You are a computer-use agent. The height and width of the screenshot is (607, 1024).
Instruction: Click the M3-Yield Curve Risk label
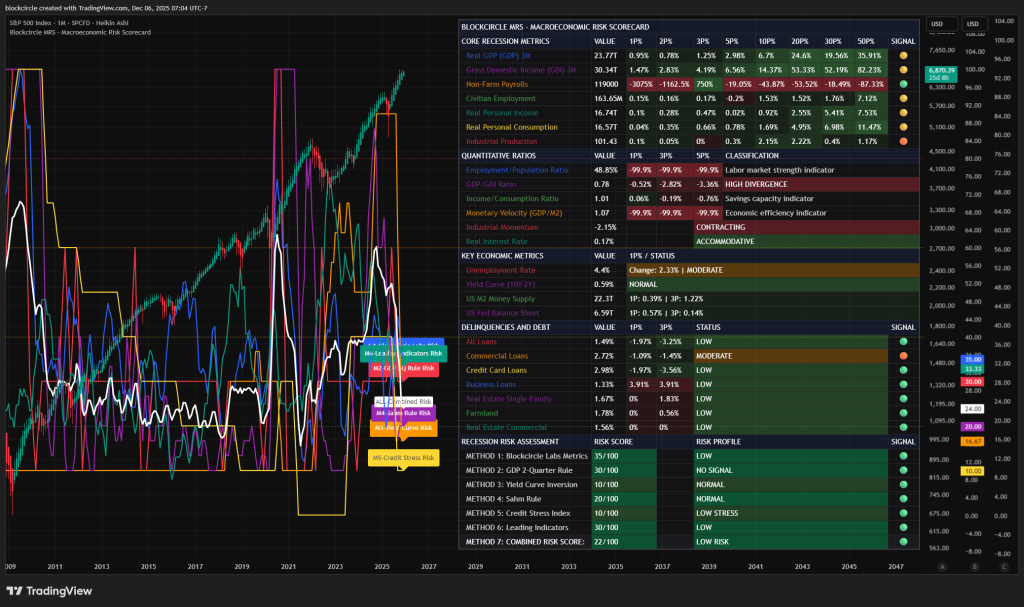point(403,428)
